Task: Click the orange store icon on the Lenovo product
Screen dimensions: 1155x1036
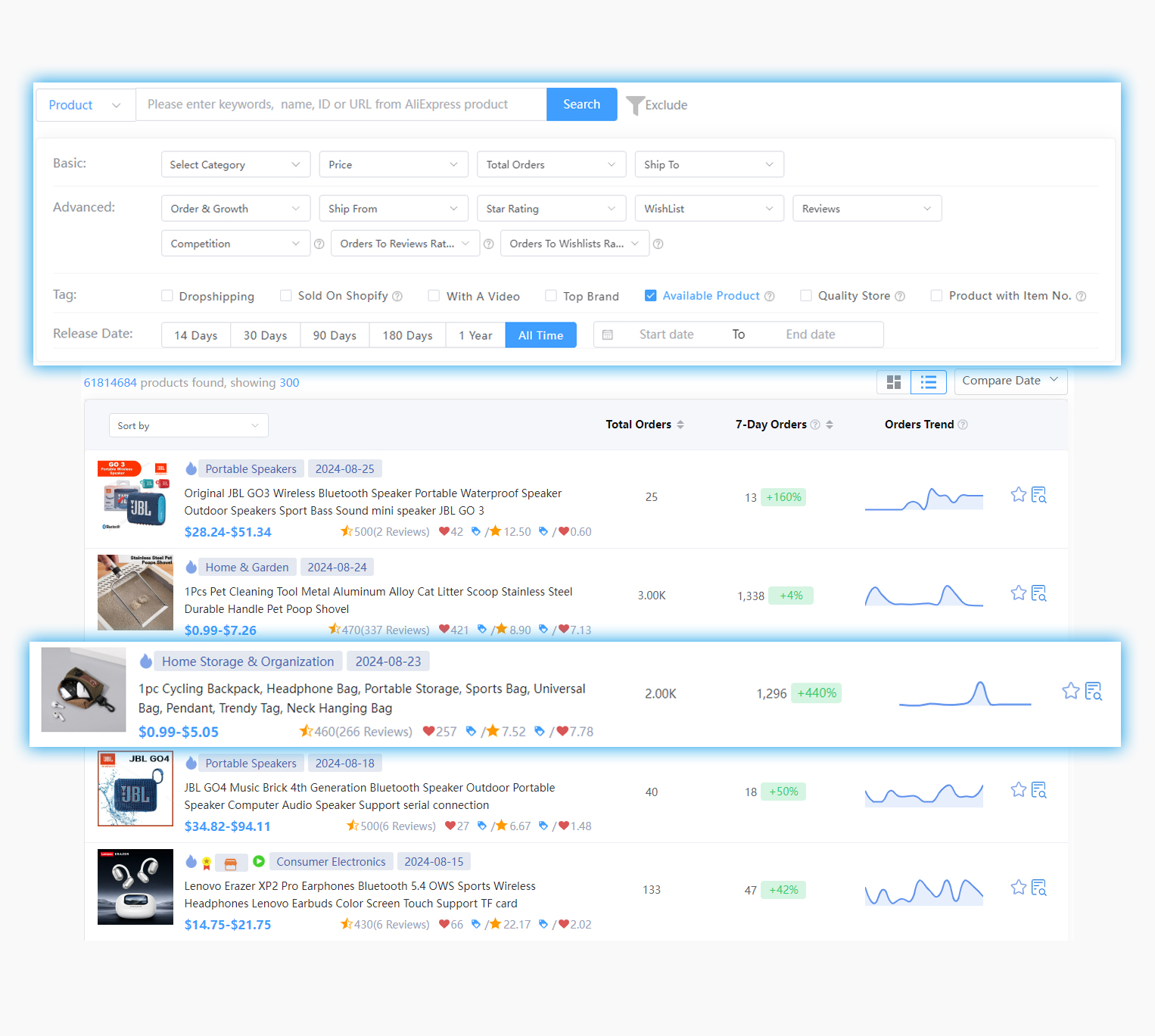Action: pyautogui.click(x=231, y=861)
